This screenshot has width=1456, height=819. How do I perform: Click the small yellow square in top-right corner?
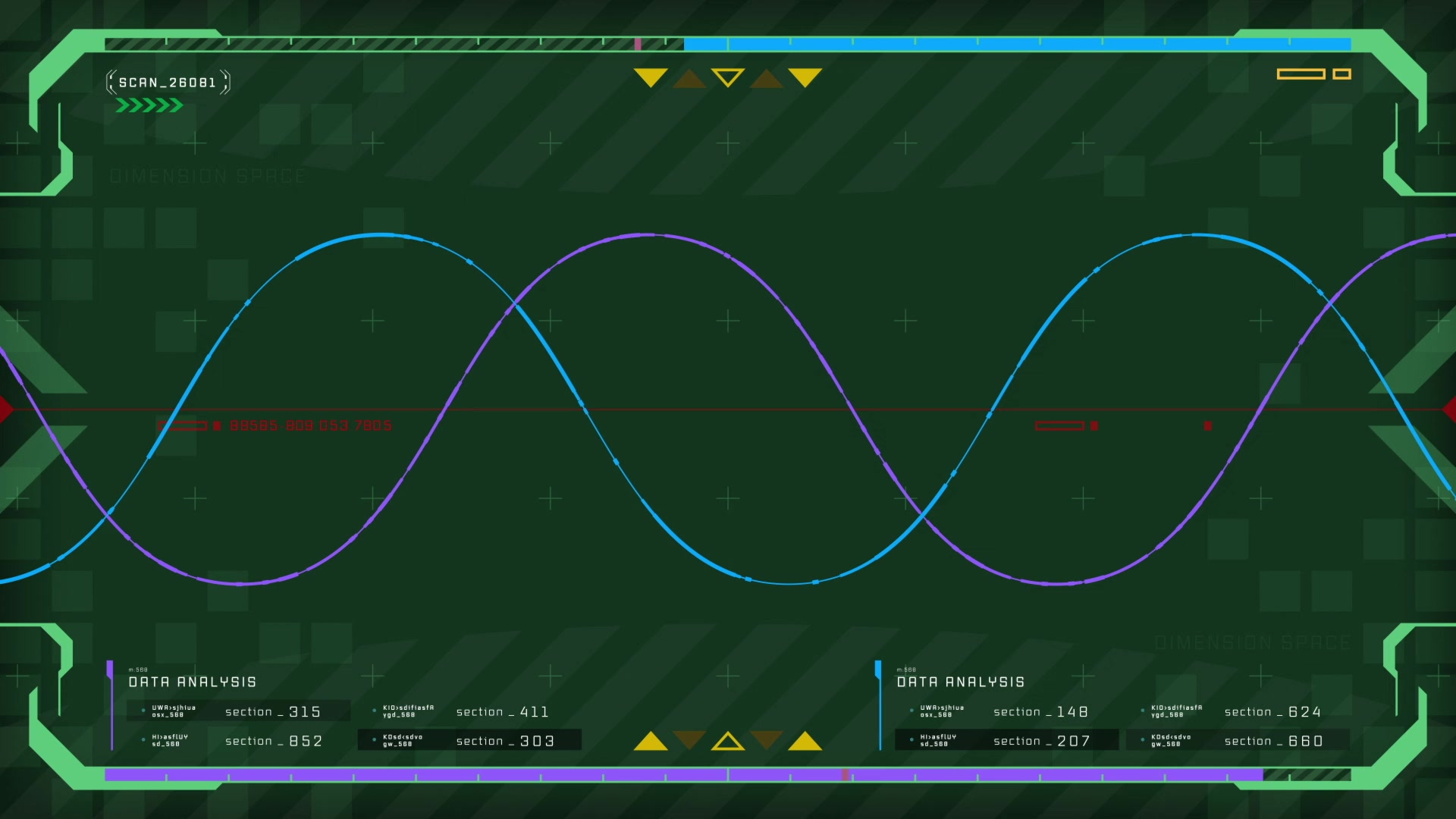1341,74
